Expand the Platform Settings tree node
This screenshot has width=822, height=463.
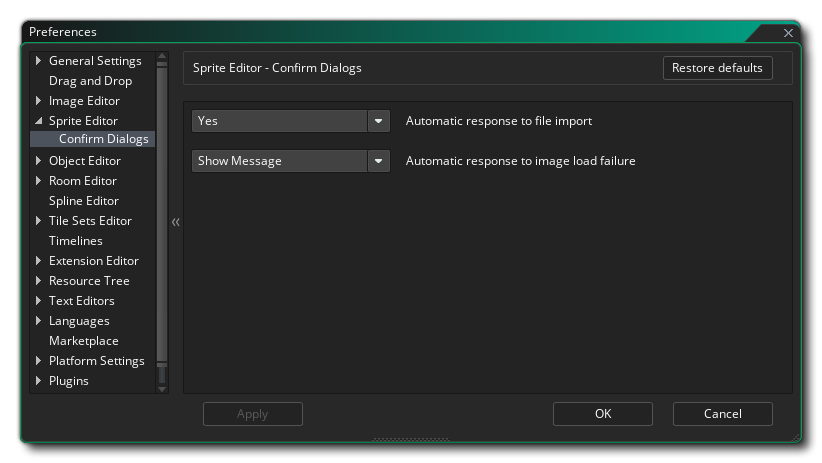39,361
